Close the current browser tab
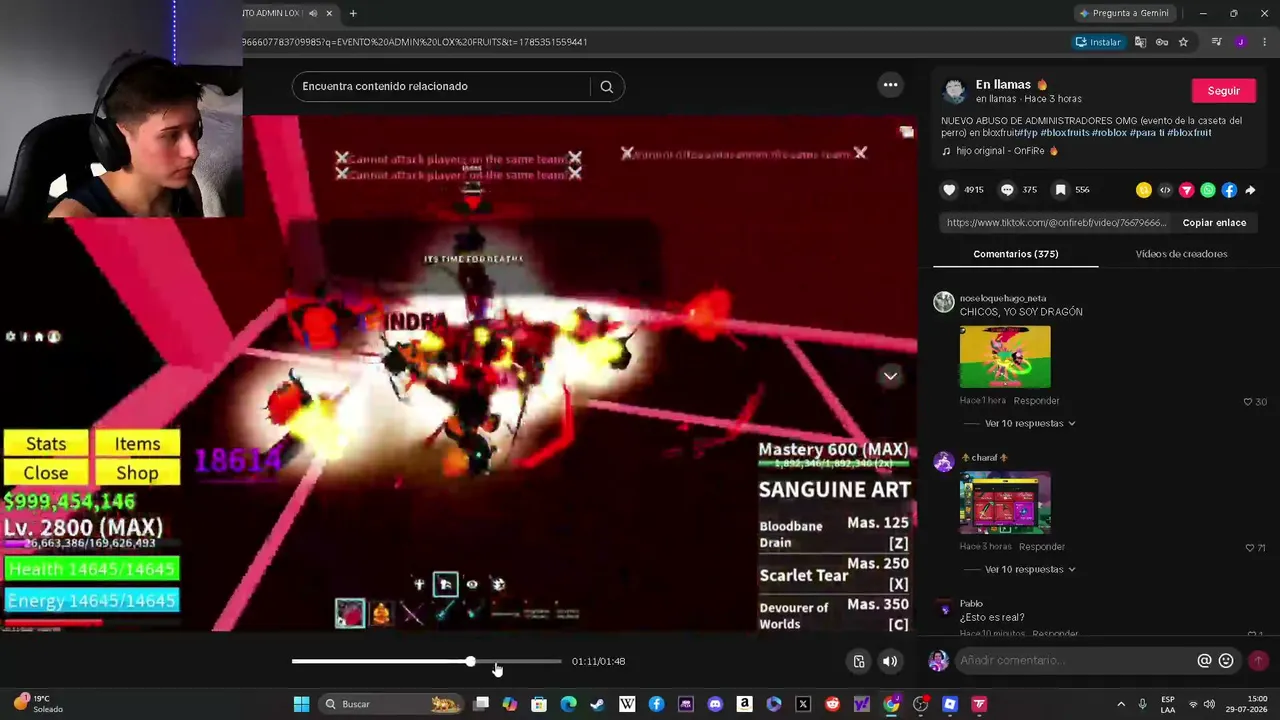The width and height of the screenshot is (1280, 720). pos(329,13)
